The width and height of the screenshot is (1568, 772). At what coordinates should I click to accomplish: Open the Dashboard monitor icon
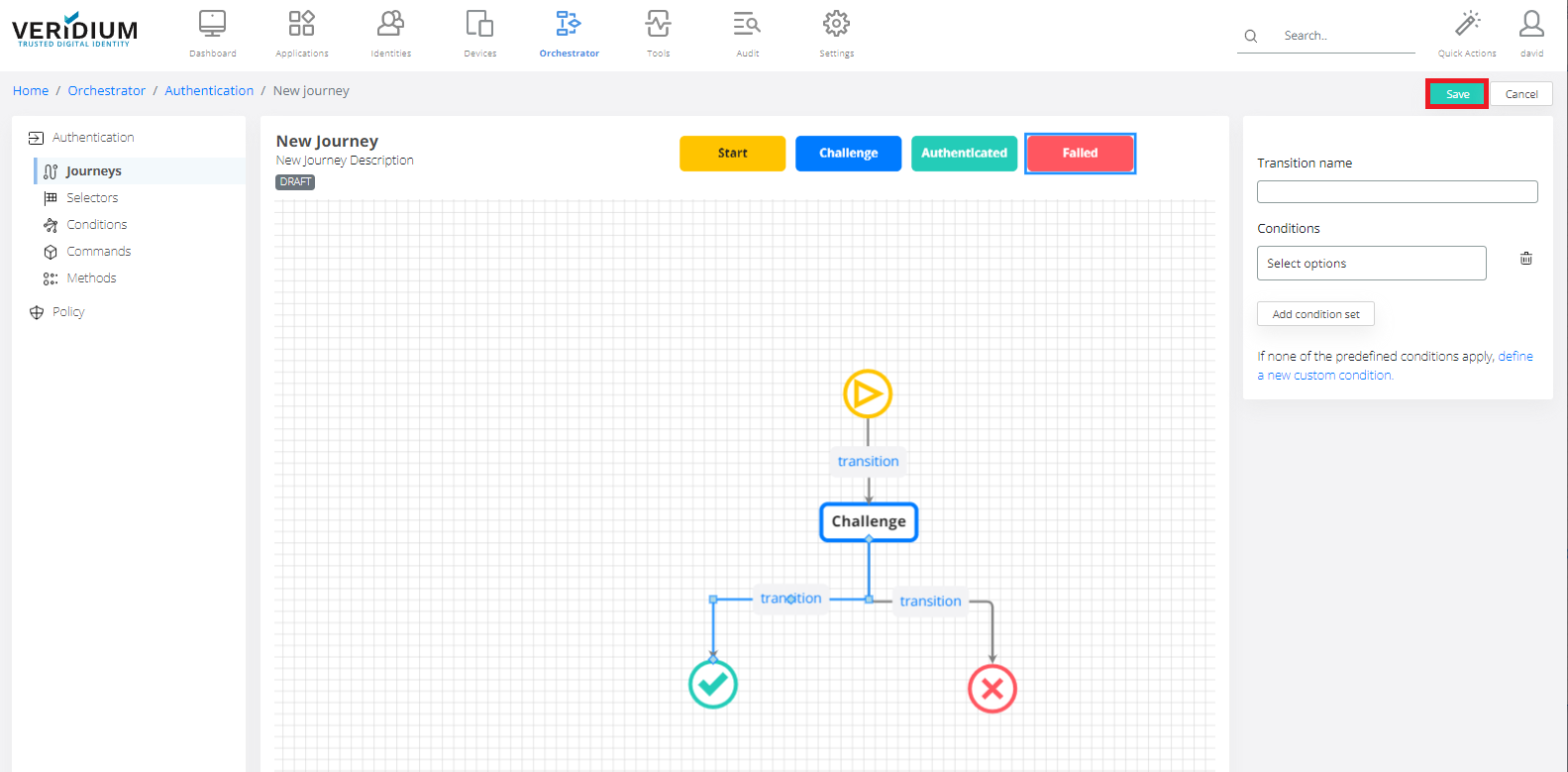212,24
